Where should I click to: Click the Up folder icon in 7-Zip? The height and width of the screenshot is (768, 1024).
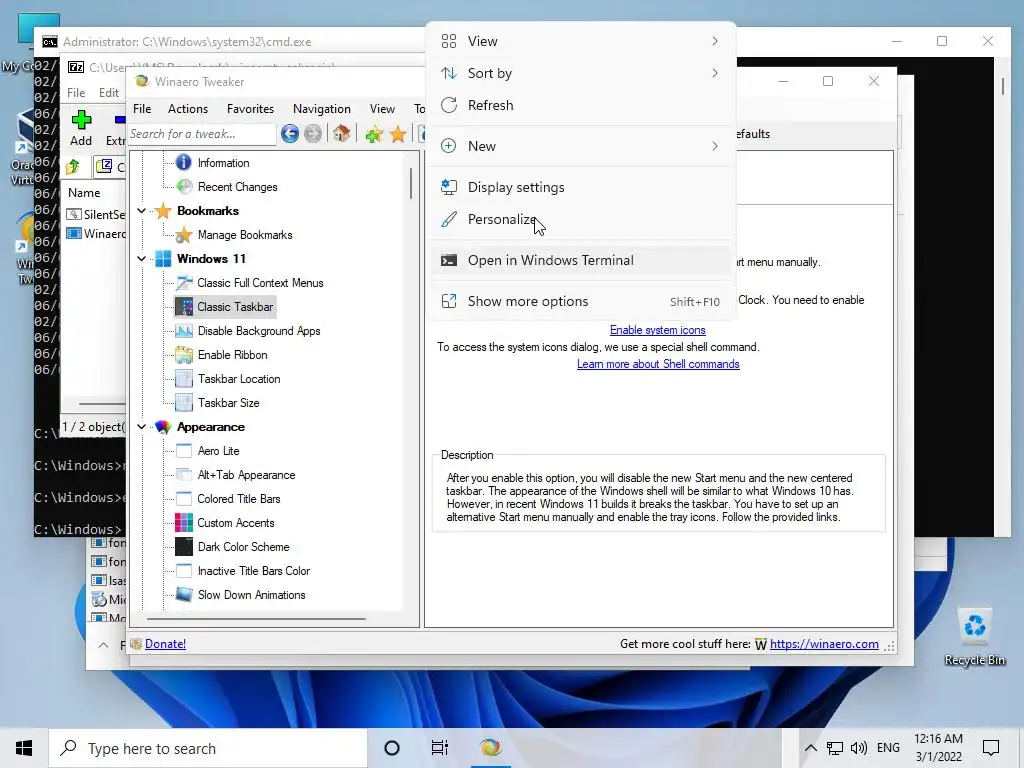click(72, 167)
